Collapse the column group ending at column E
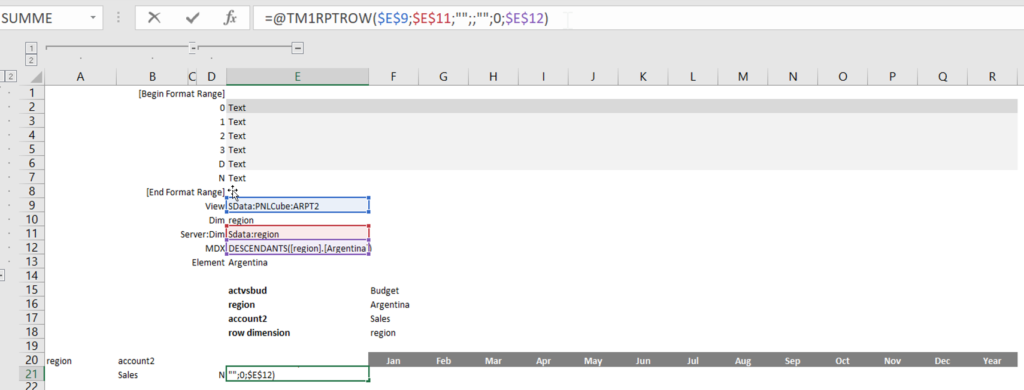The height and width of the screenshot is (390, 1024). [298, 48]
